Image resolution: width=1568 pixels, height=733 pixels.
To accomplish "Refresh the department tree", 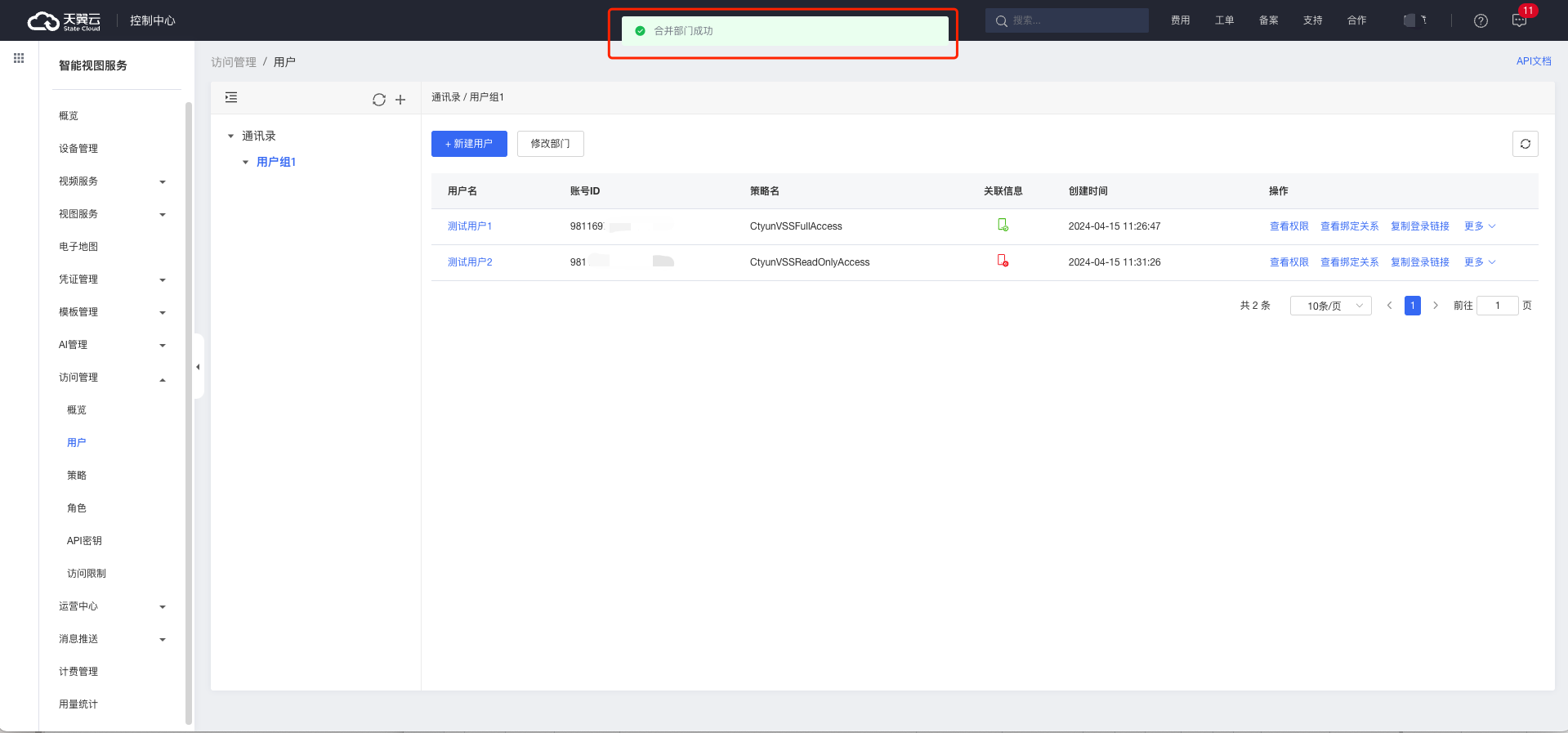I will click(379, 100).
